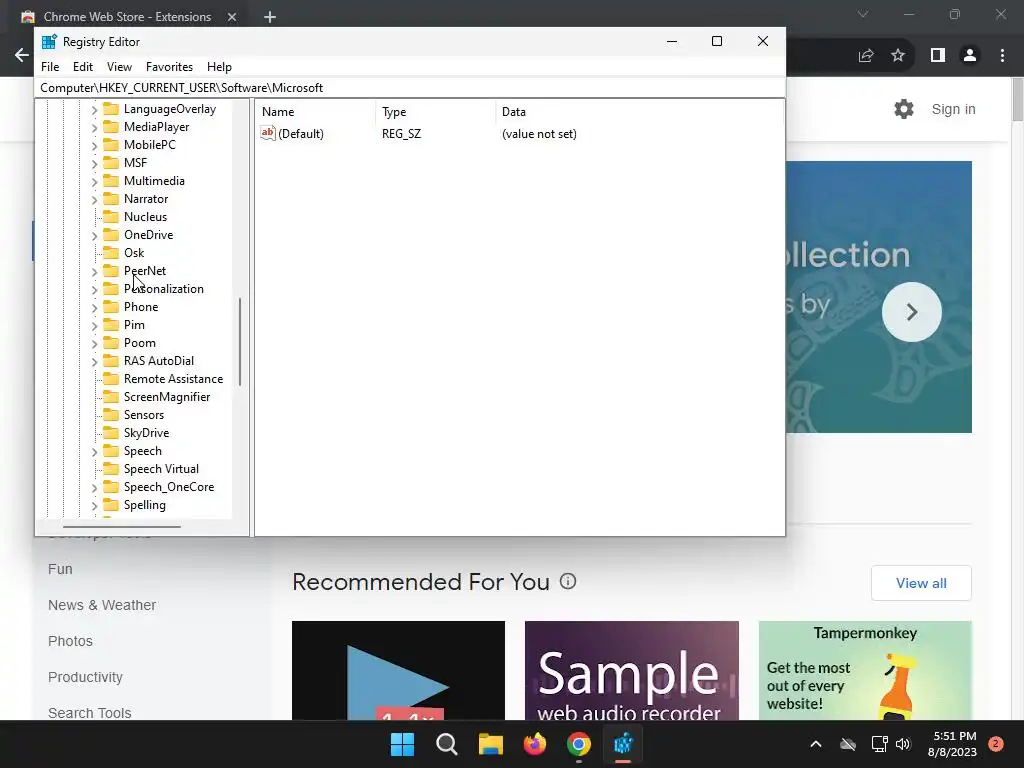
Task: Click Sign in on Chrome Web Store
Action: point(953,109)
